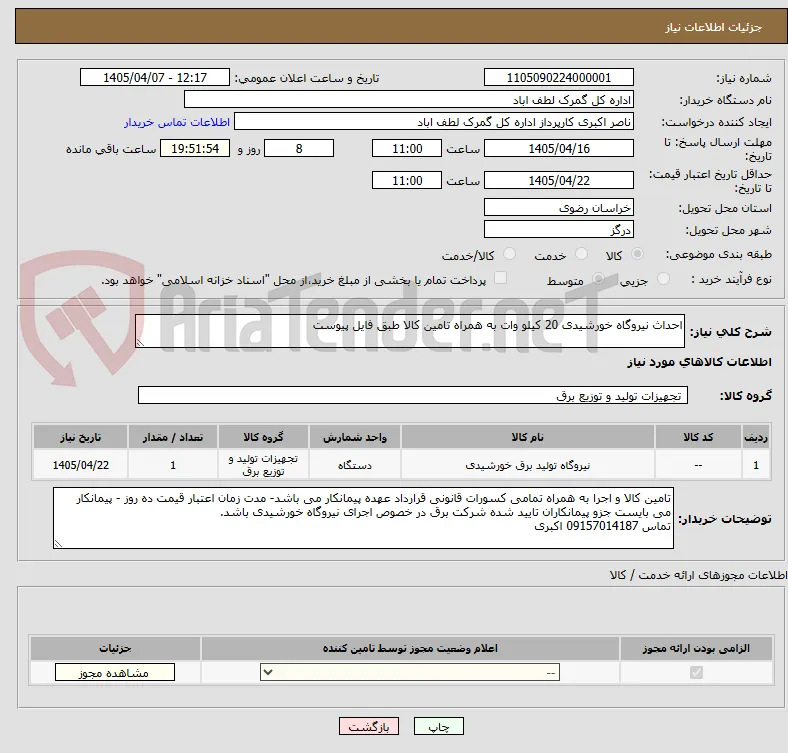The height and width of the screenshot is (753, 788).
Task: Click the response deadline hour field 11:00
Action: pos(407,148)
